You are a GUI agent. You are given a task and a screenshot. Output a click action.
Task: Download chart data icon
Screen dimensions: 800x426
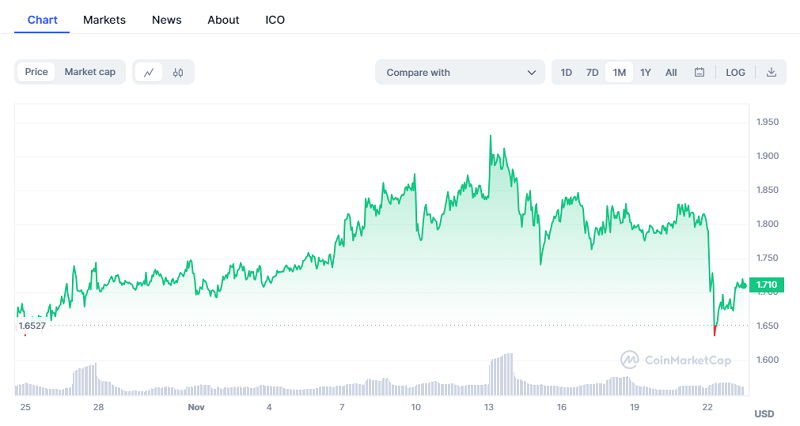point(771,72)
